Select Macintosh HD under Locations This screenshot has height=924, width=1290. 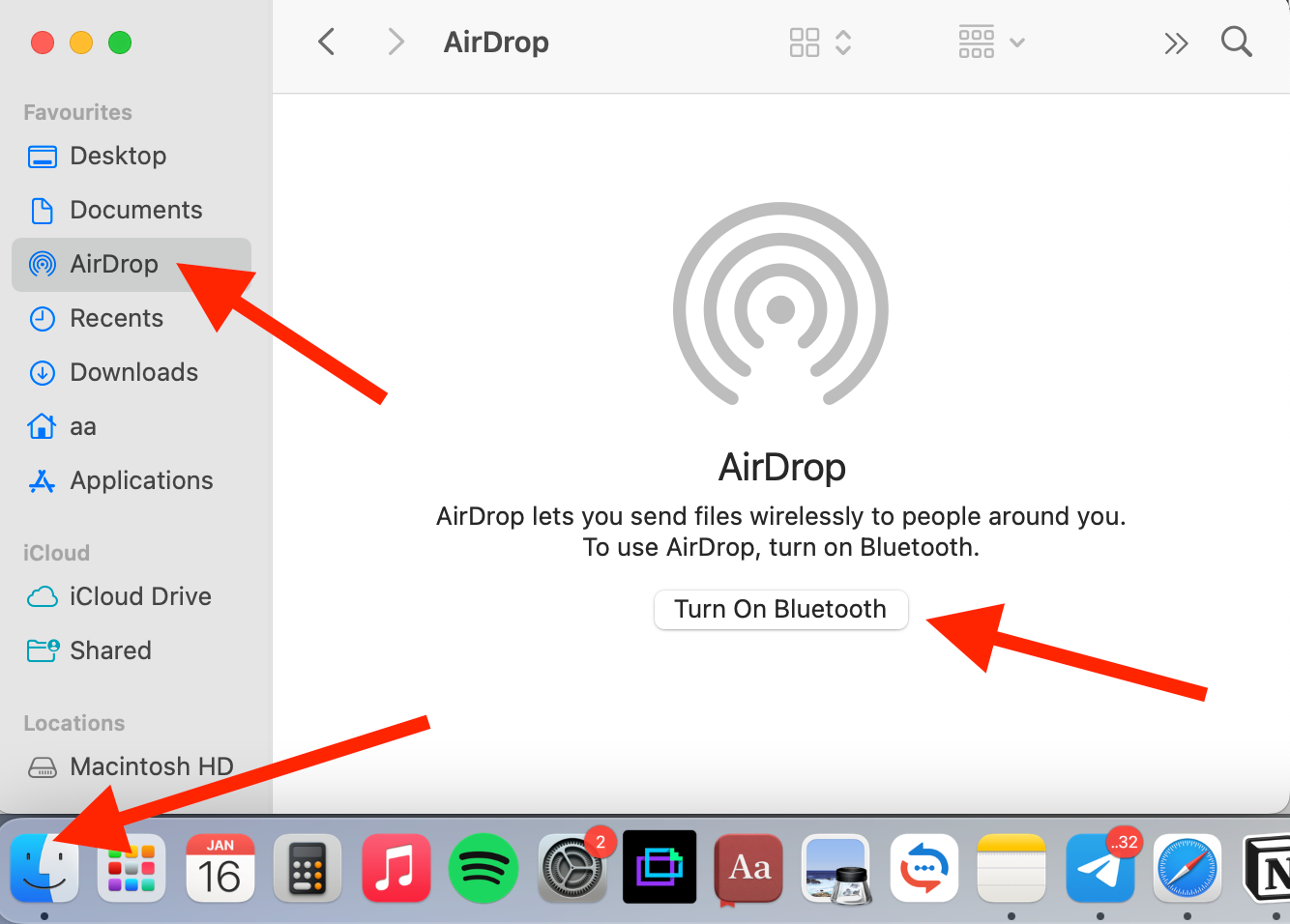click(132, 766)
